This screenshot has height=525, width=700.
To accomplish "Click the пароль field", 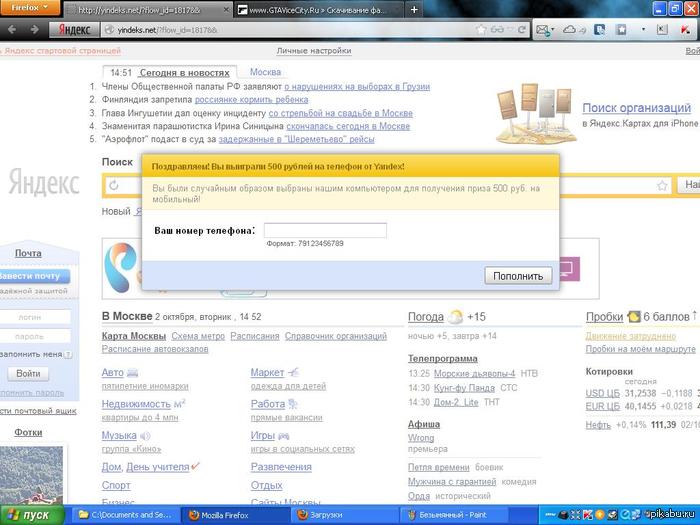I will pos(35,336).
